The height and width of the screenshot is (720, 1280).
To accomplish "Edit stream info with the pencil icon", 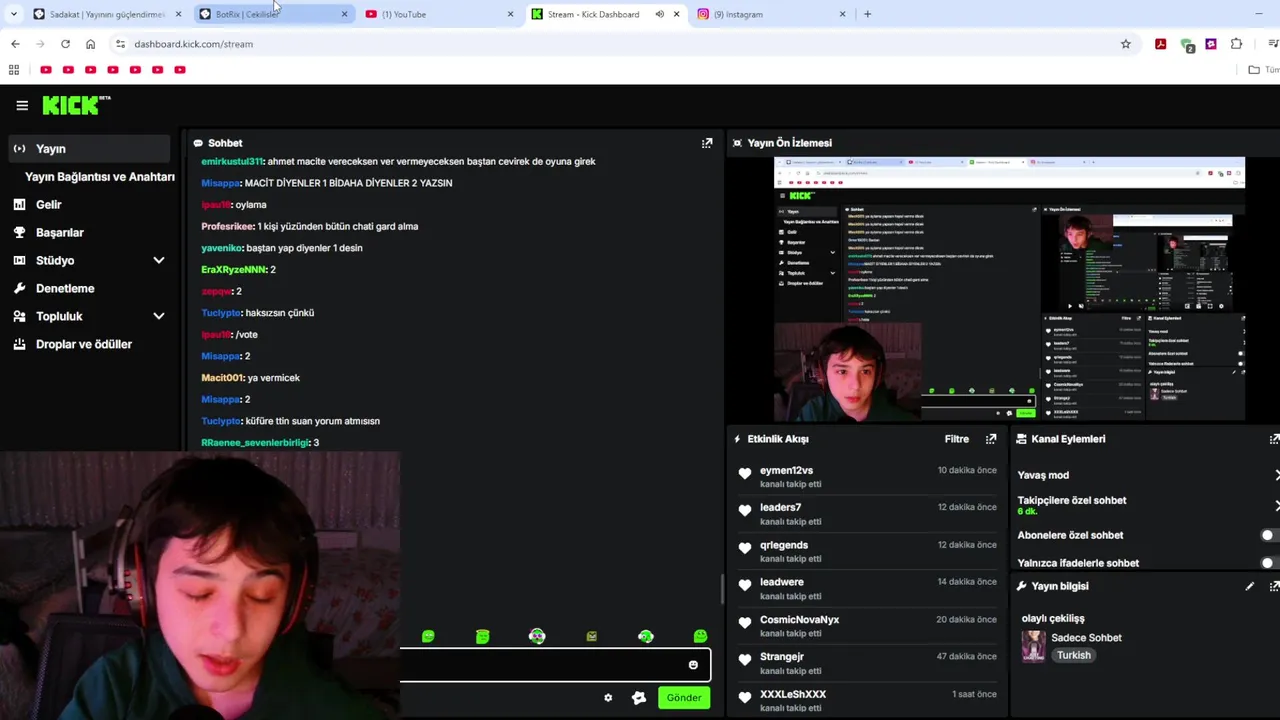I will [1249, 586].
